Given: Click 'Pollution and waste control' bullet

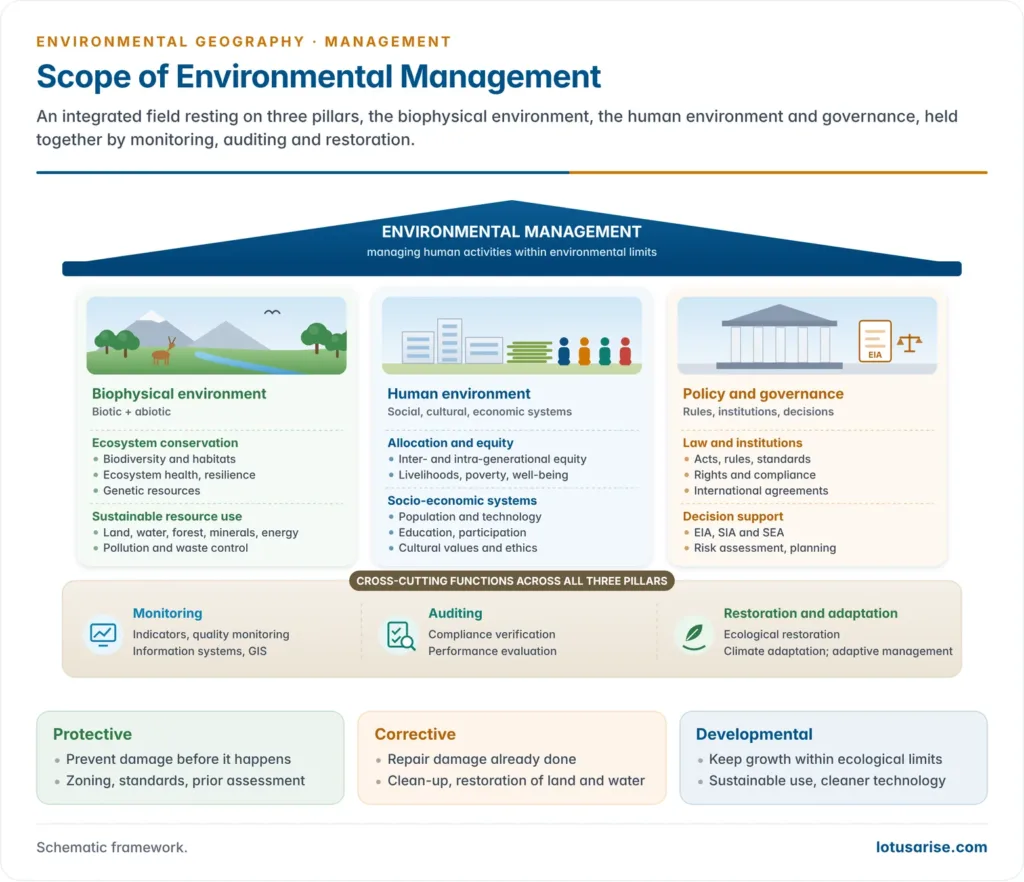Looking at the screenshot, I should point(176,548).
